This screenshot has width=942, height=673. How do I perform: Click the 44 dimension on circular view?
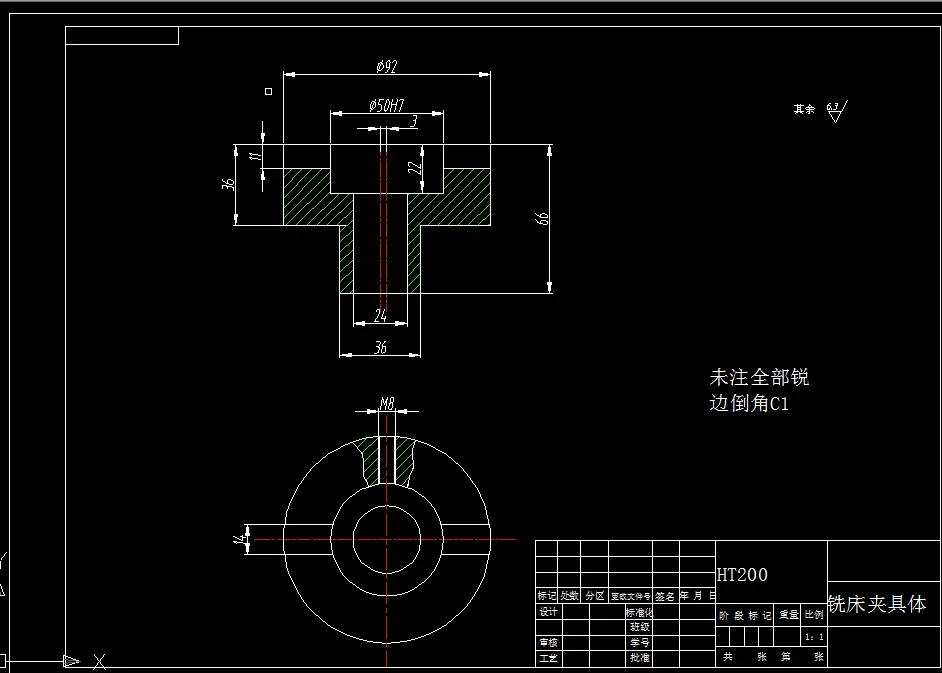click(x=246, y=540)
